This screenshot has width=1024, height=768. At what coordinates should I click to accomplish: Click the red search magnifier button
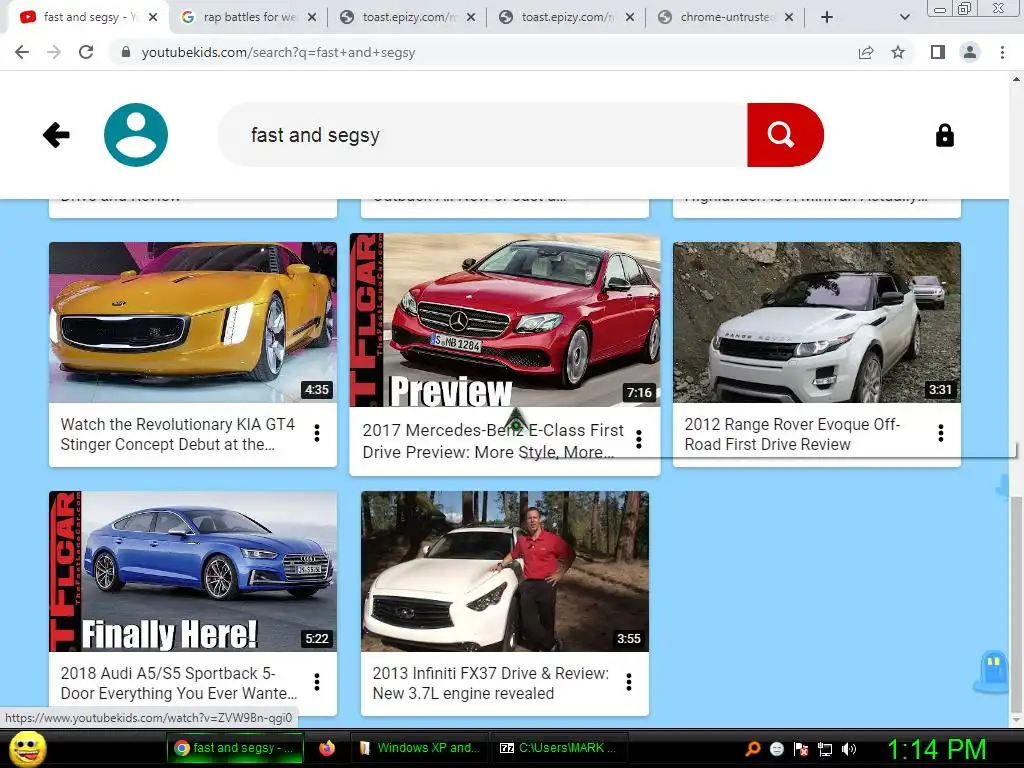785,135
